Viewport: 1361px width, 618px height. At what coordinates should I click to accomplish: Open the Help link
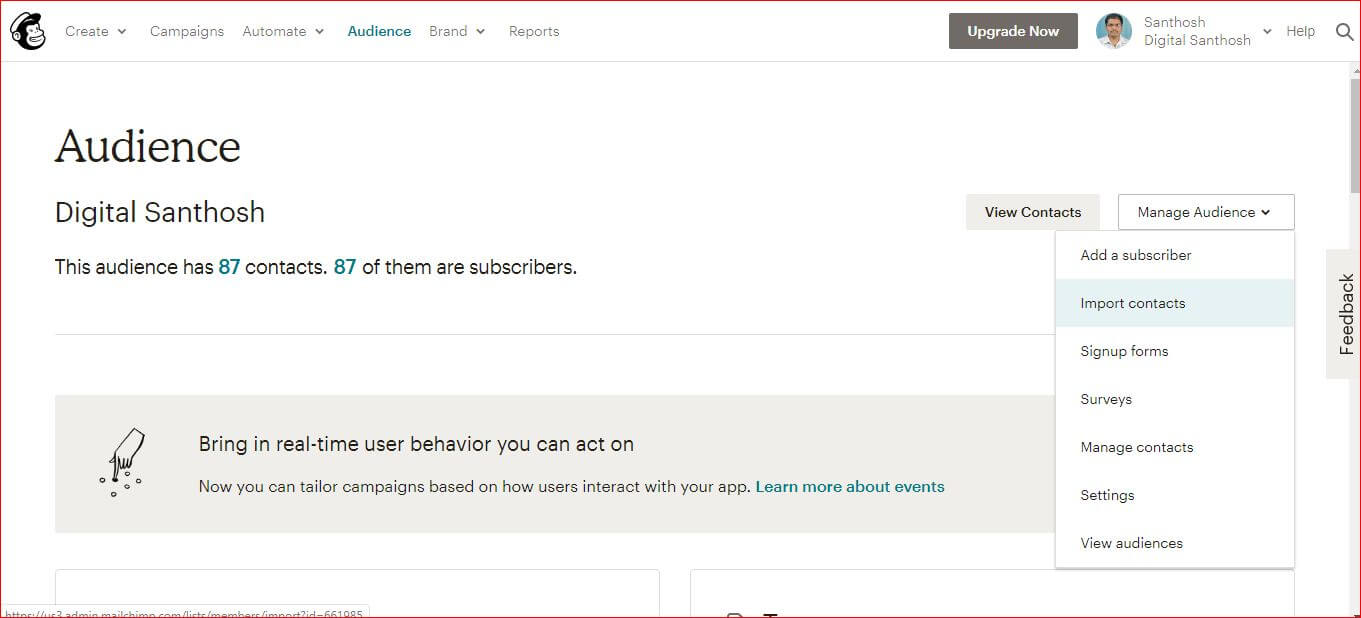pyautogui.click(x=1300, y=31)
